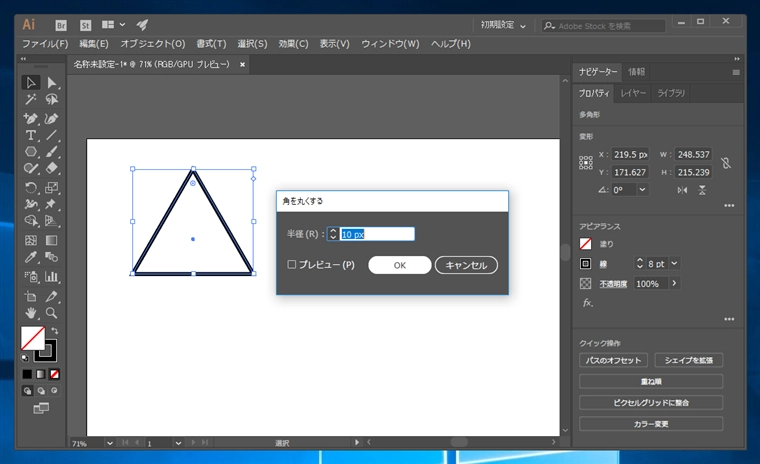Screen dimensions: 760x464
Task: Click OK in the round corners dialog
Action: click(x=399, y=265)
